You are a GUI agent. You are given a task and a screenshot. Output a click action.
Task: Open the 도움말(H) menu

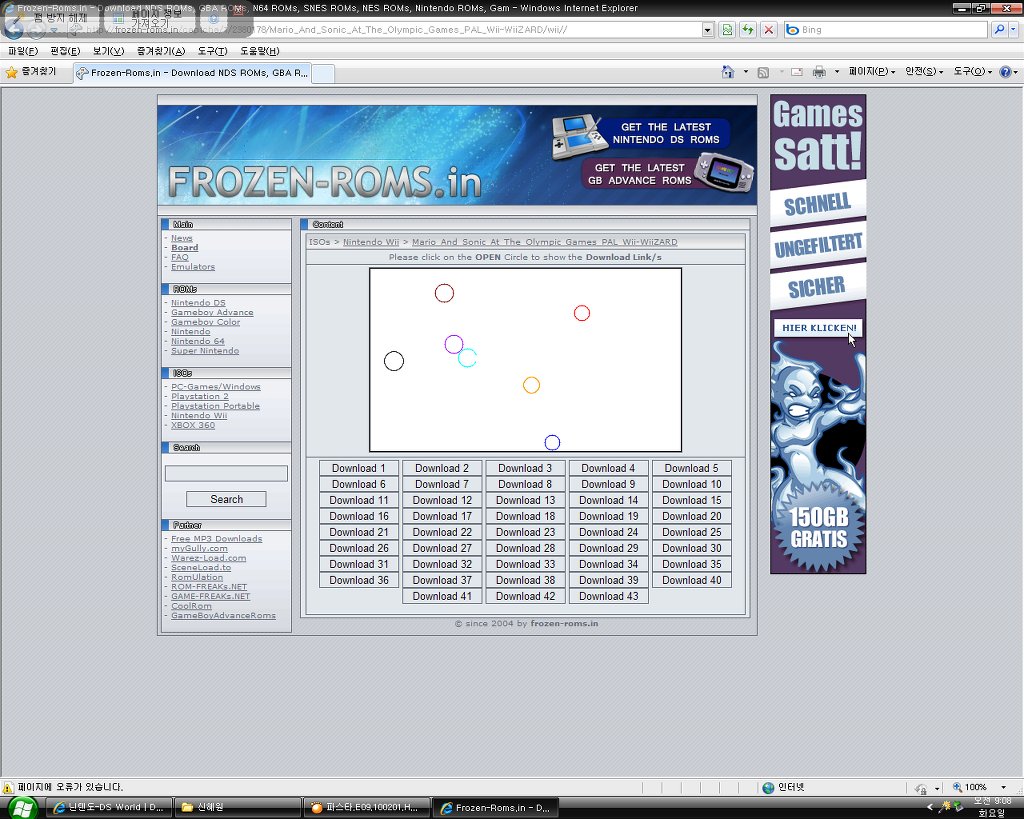point(259,51)
